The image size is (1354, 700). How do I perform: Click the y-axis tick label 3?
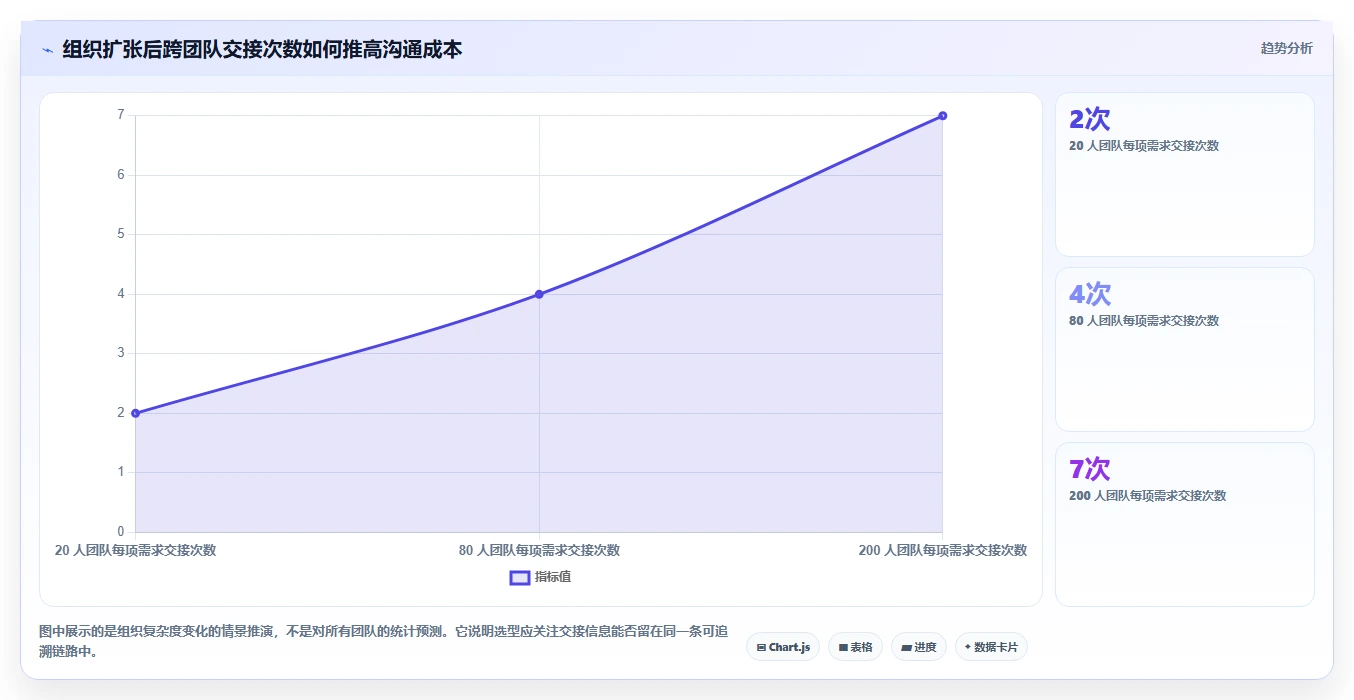point(121,353)
